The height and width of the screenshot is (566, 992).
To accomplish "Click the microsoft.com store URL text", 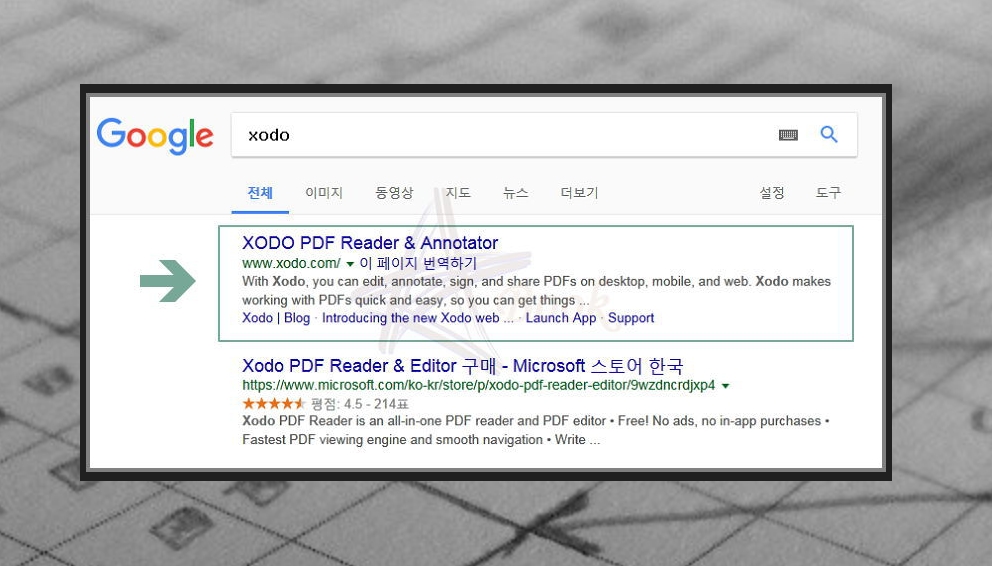I will tap(479, 385).
